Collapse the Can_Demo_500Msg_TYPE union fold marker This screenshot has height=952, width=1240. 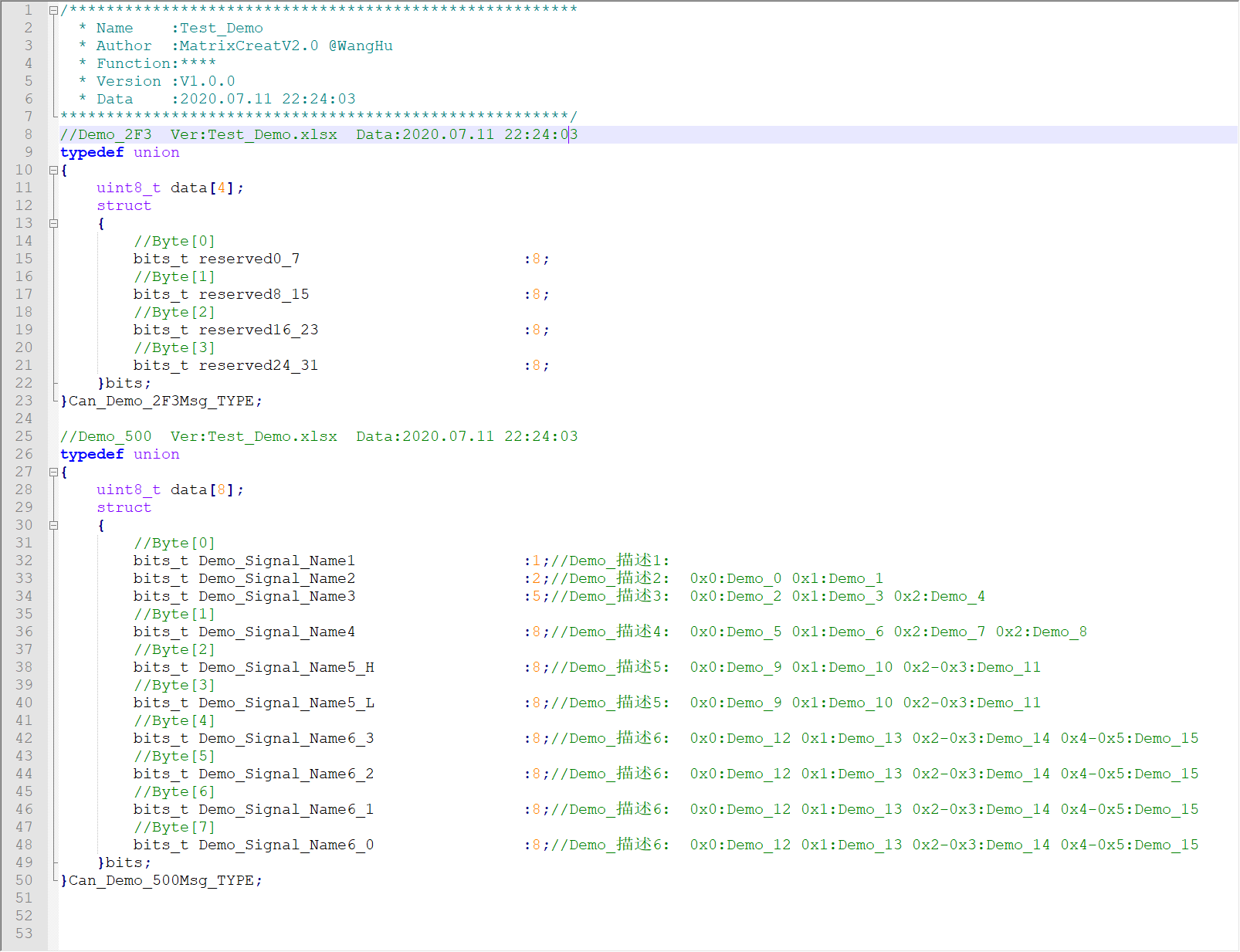pos(53,472)
